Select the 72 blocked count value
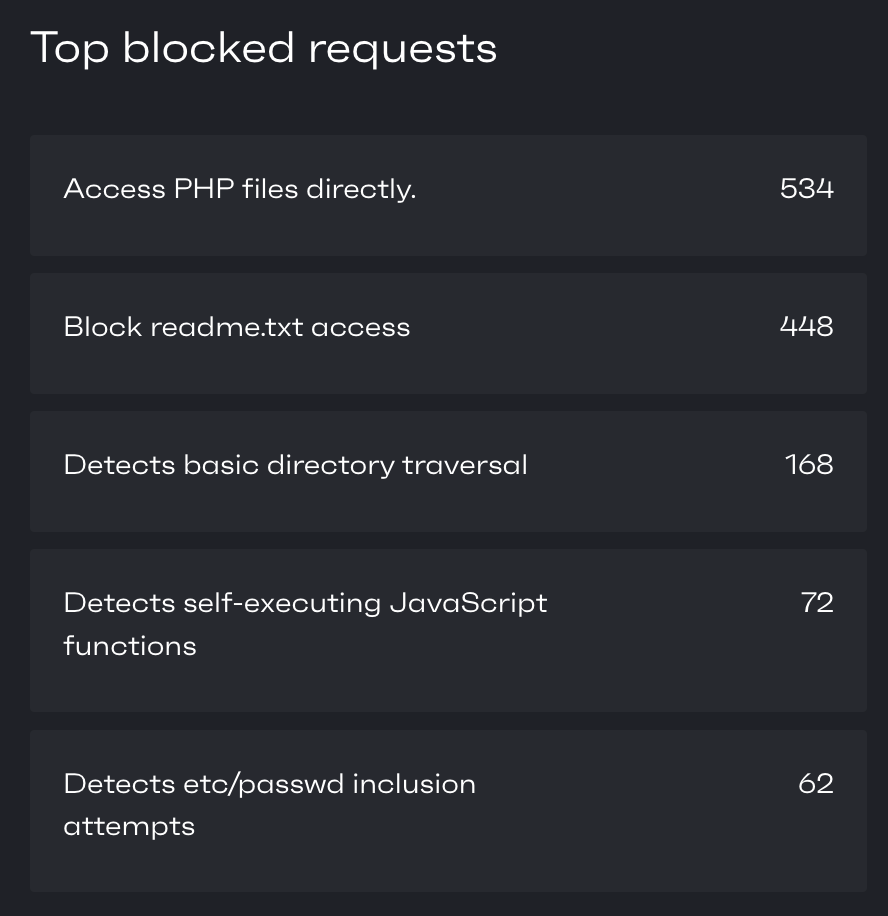The height and width of the screenshot is (916, 888). coord(817,603)
